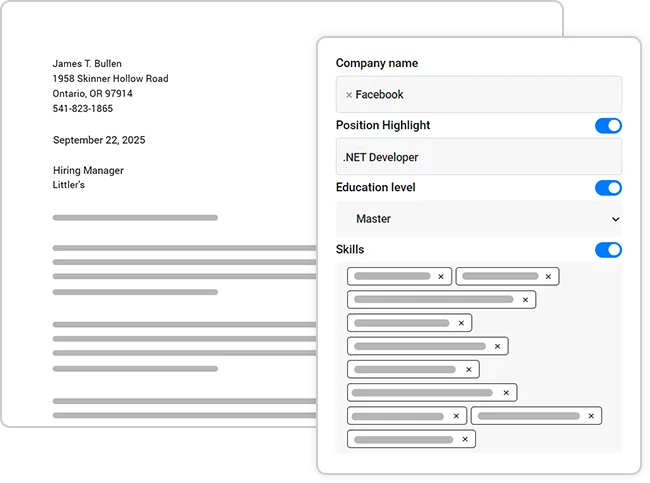
Task: Disable the Position Highlight toggle
Action: (608, 126)
